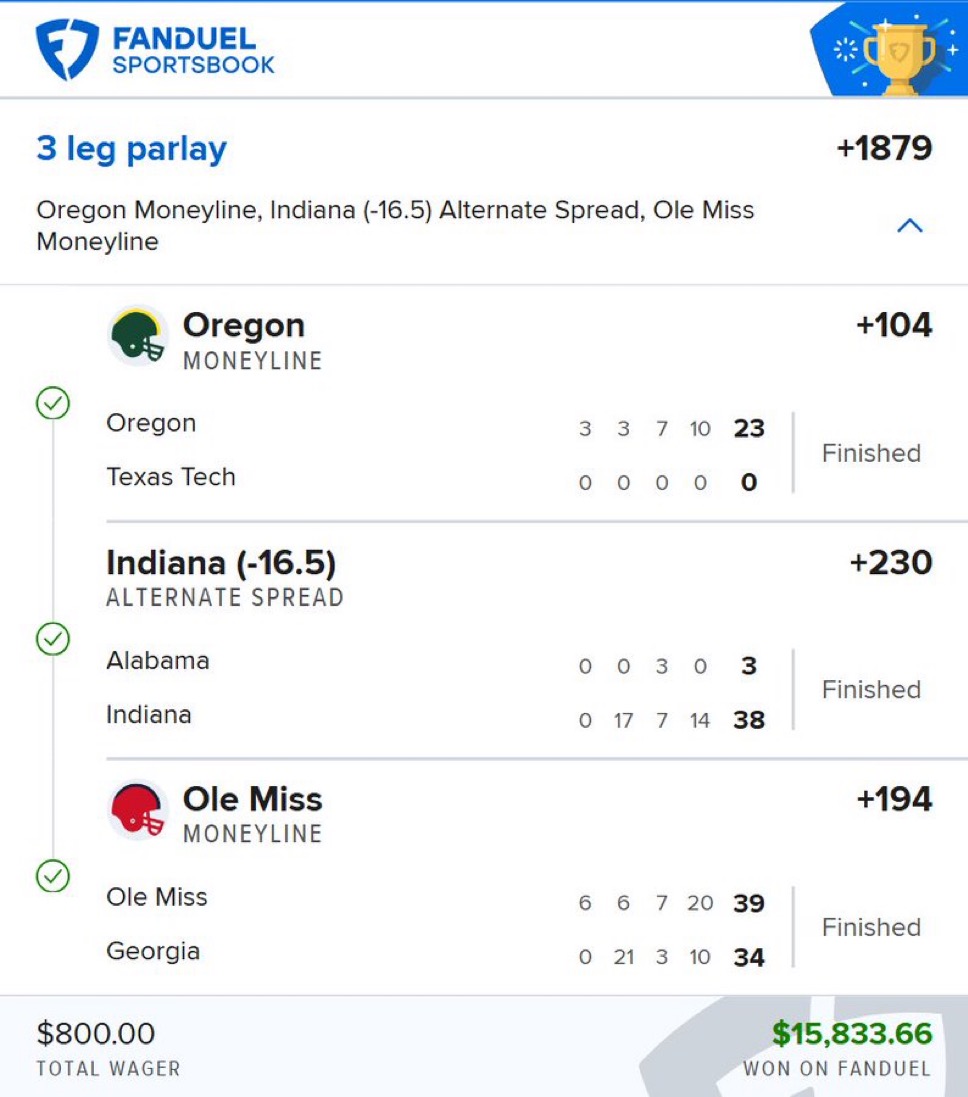Click the FanDuel Sportsbook wordmark
Screen dimensions: 968x1097
pos(193,51)
